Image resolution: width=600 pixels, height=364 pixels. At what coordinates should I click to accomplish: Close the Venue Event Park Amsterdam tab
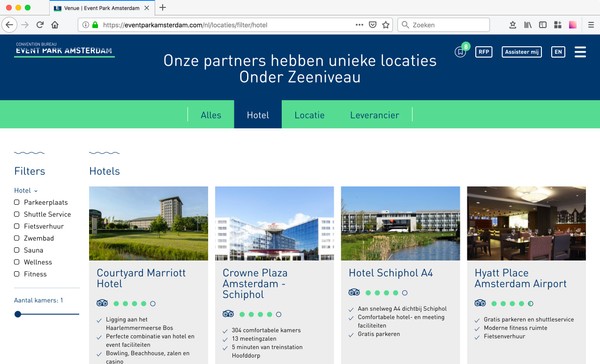pyautogui.click(x=147, y=8)
